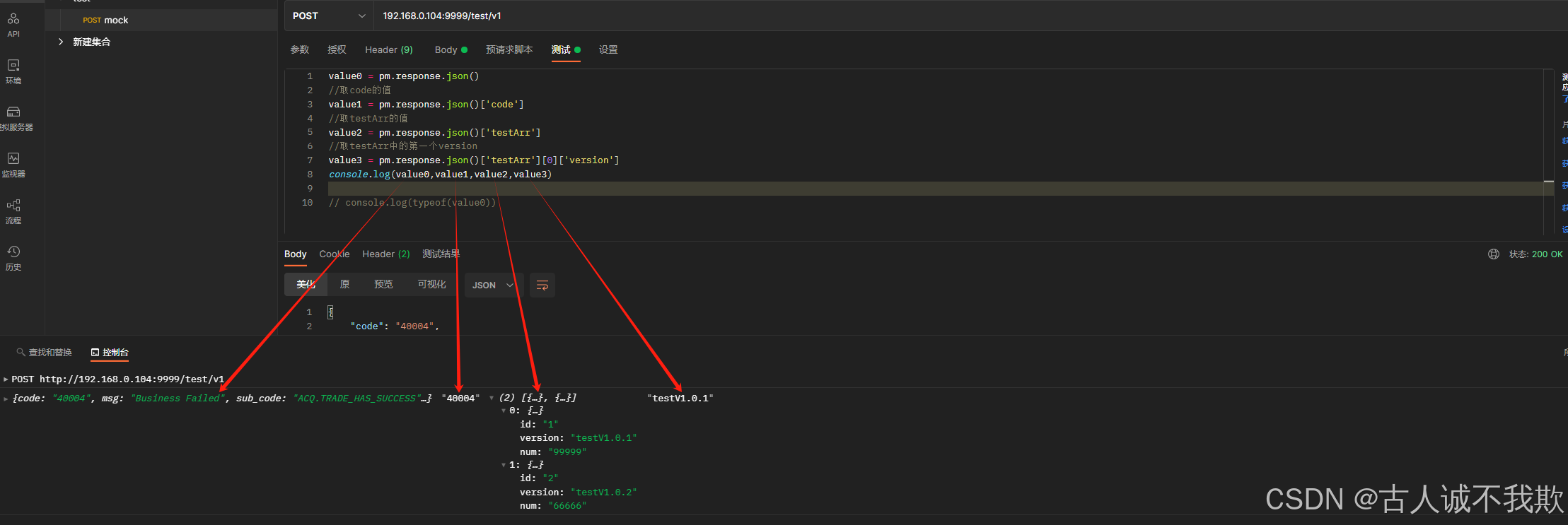
Task: Select the POST mock request in sidebar
Action: click(x=161, y=20)
